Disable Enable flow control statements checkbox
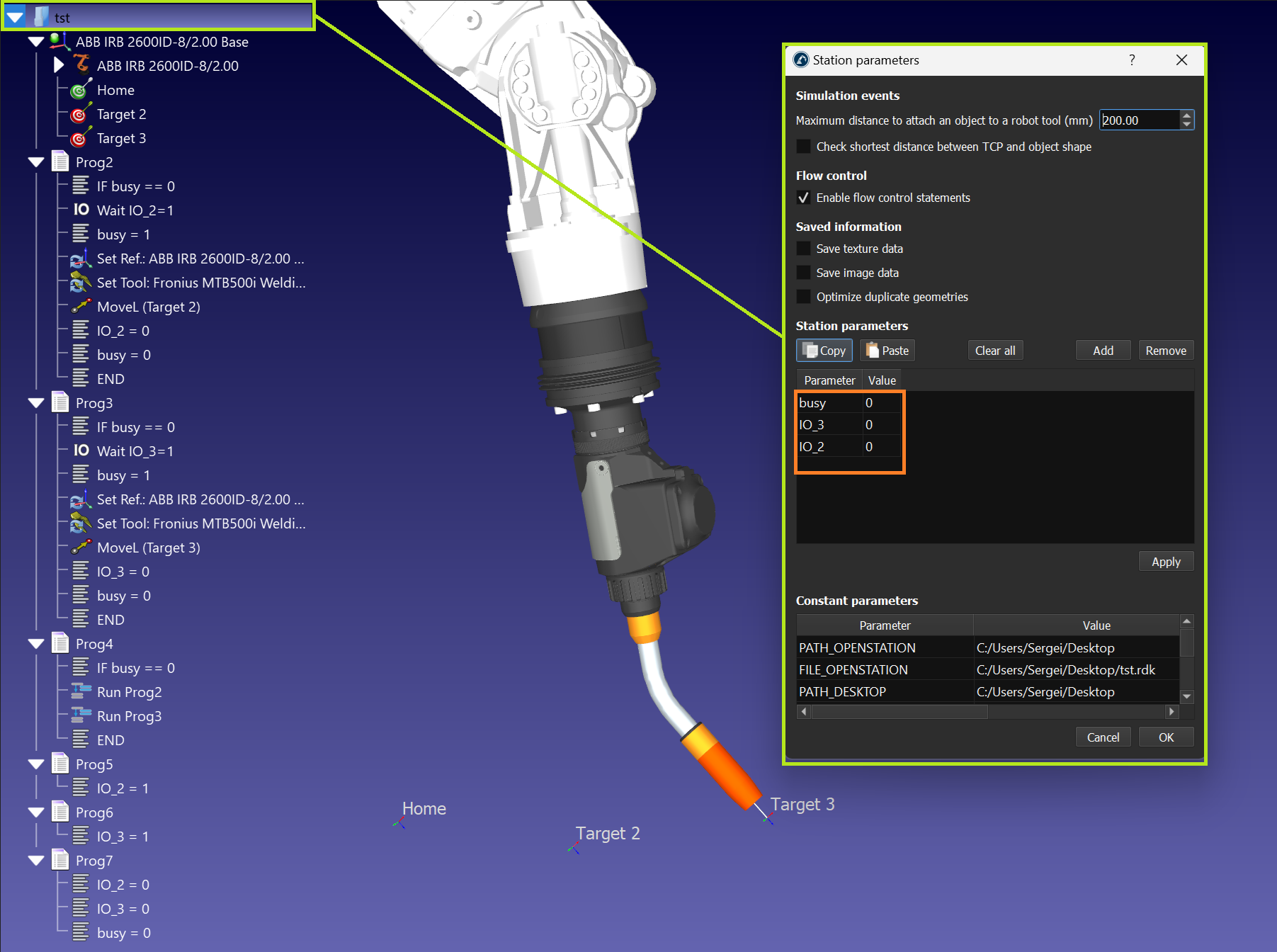 803,198
